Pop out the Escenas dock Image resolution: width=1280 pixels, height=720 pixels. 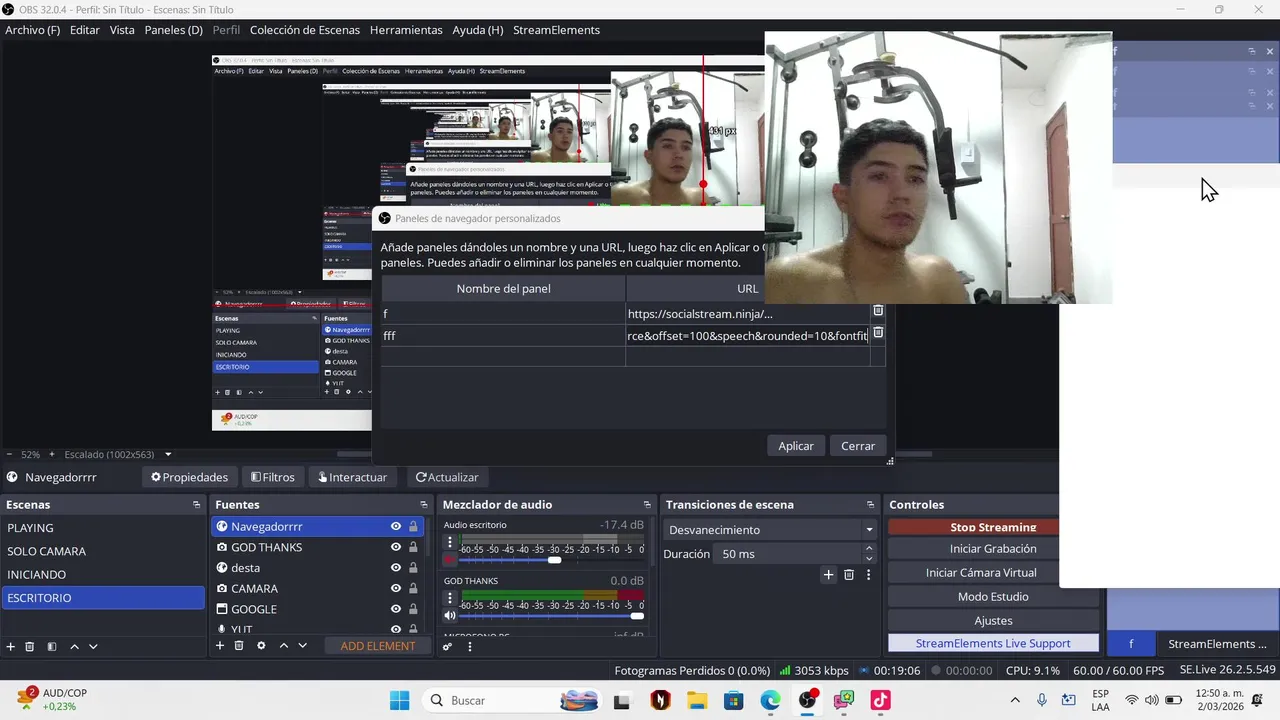pos(196,505)
